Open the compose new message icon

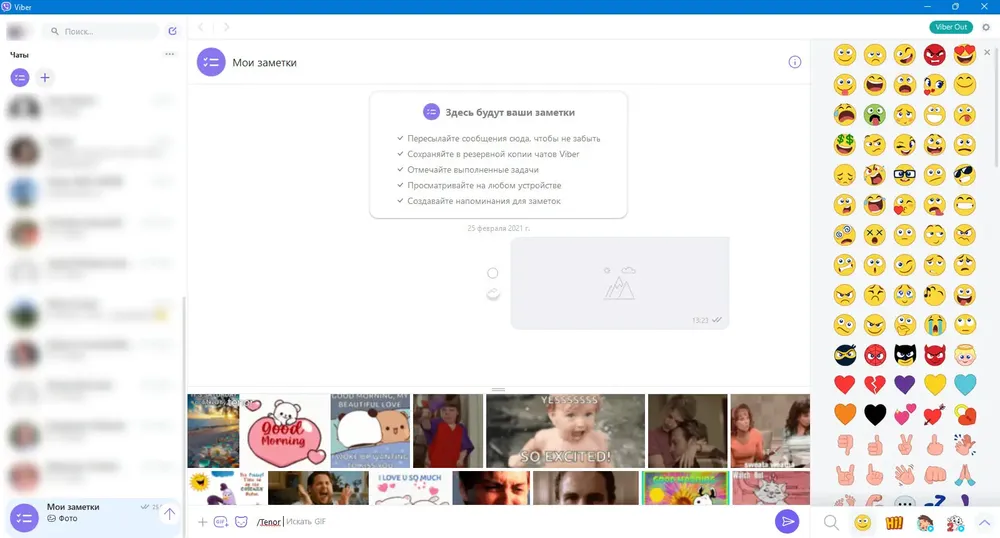172,31
